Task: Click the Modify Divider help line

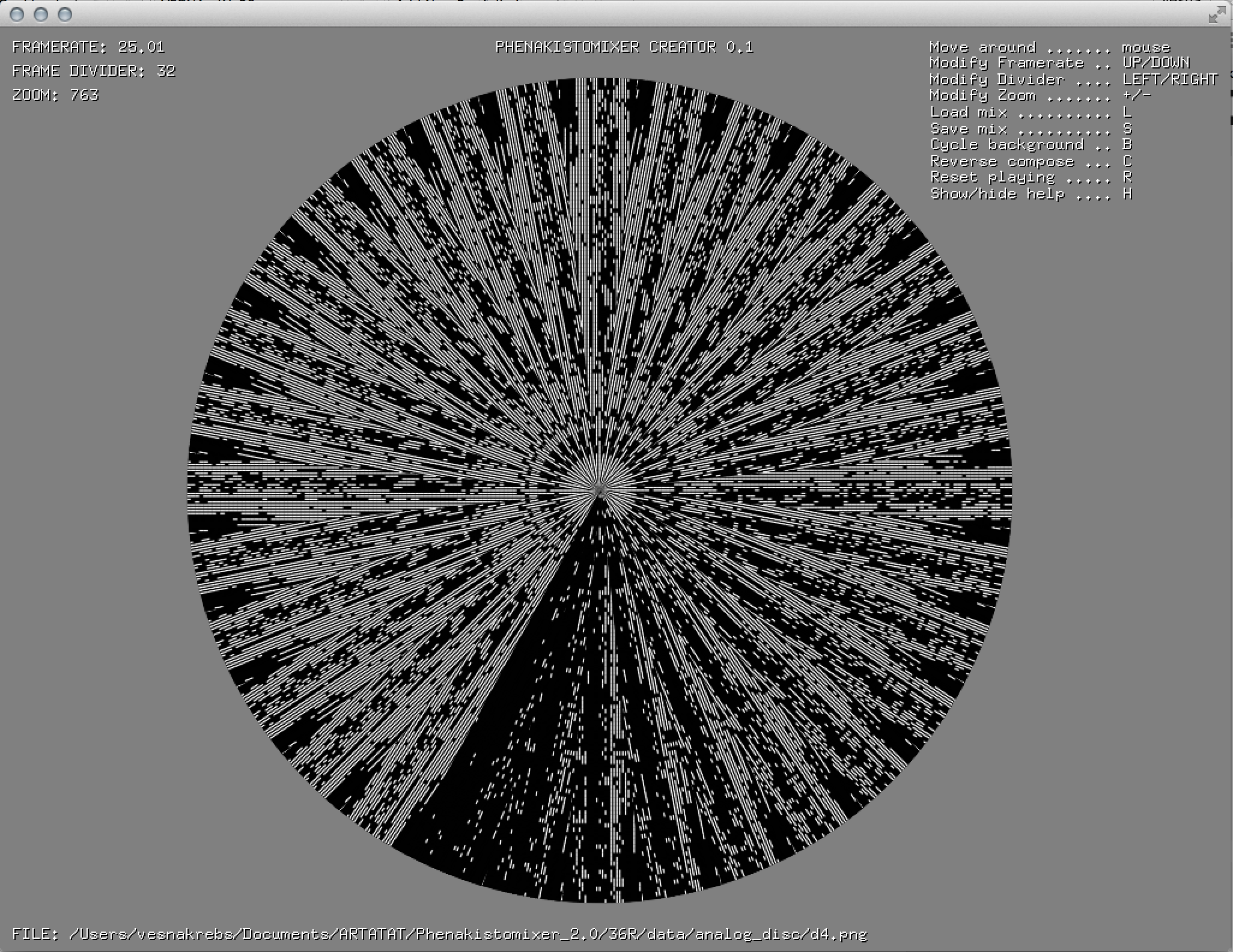Action: point(1074,79)
